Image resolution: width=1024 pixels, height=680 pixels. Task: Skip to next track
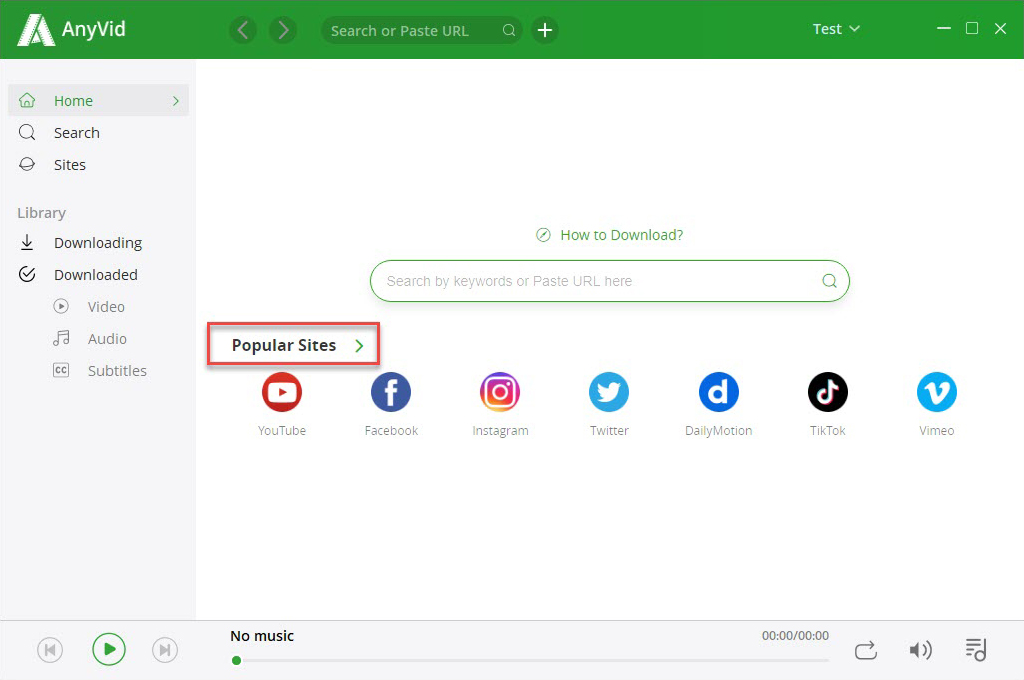(x=165, y=650)
